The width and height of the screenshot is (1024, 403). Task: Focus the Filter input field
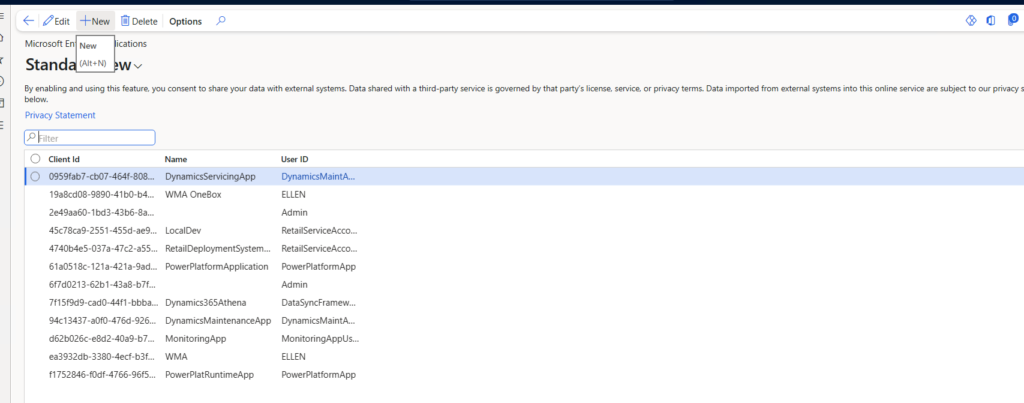(90, 138)
